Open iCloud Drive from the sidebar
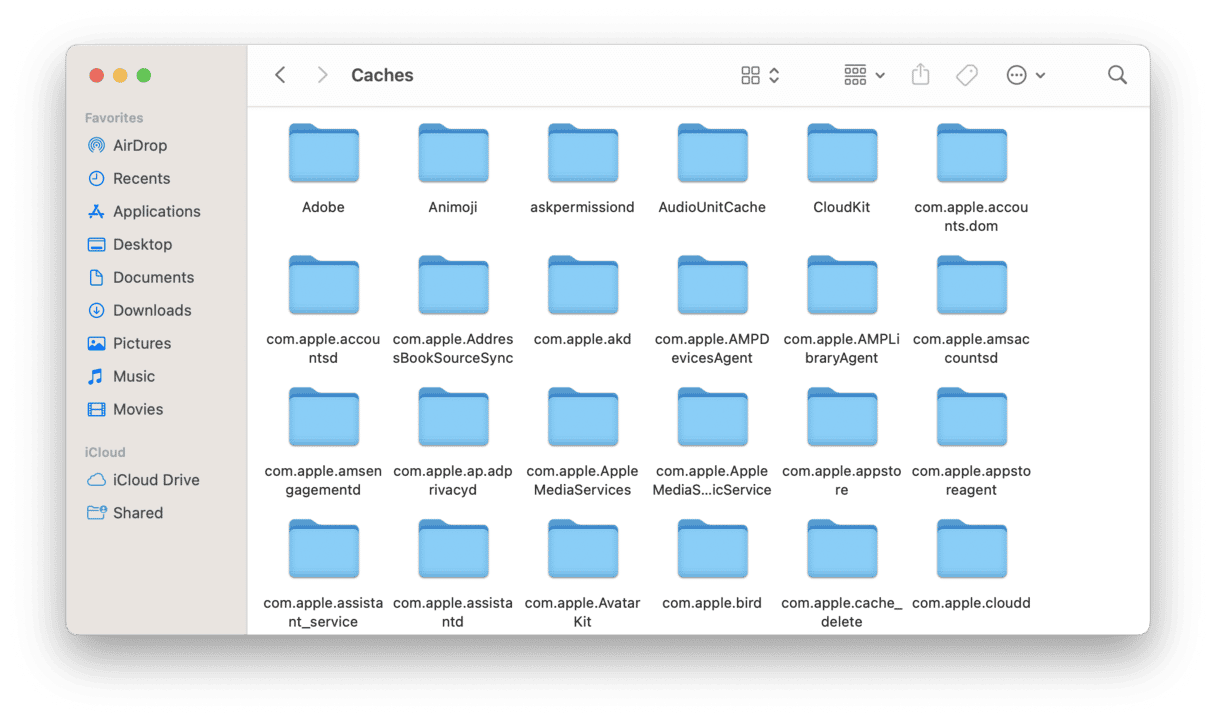The width and height of the screenshot is (1216, 722). click(155, 480)
